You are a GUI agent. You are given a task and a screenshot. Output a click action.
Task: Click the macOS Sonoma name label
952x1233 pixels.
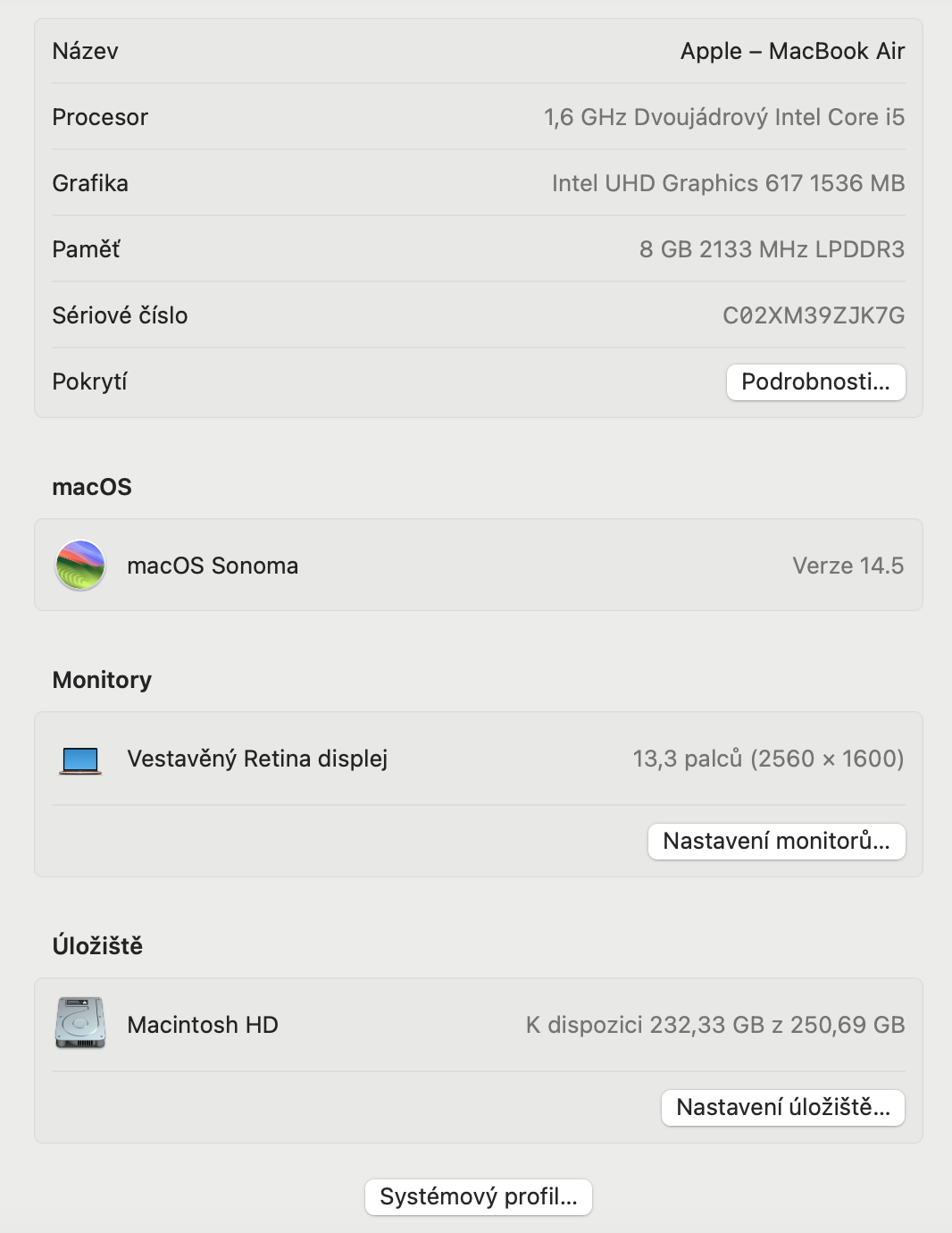(x=213, y=566)
